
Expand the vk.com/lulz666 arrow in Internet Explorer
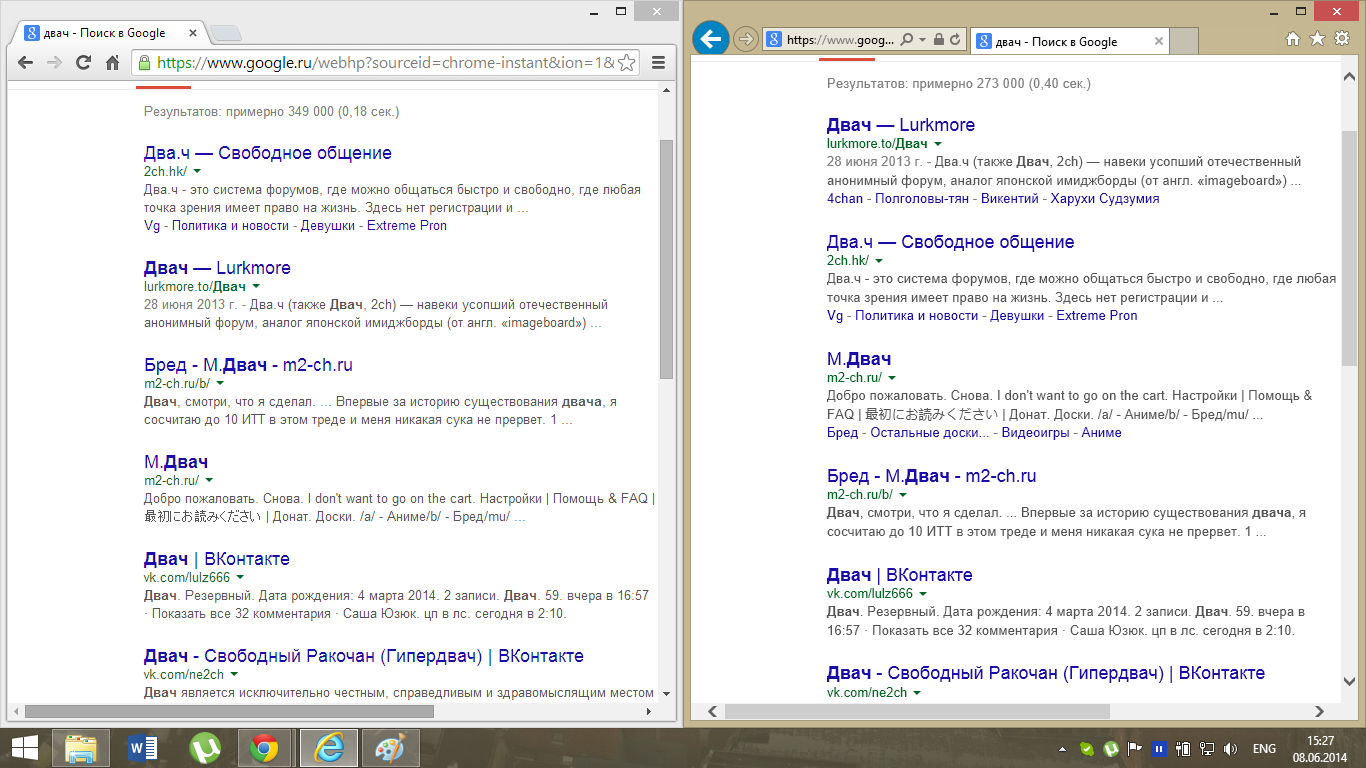(x=923, y=594)
